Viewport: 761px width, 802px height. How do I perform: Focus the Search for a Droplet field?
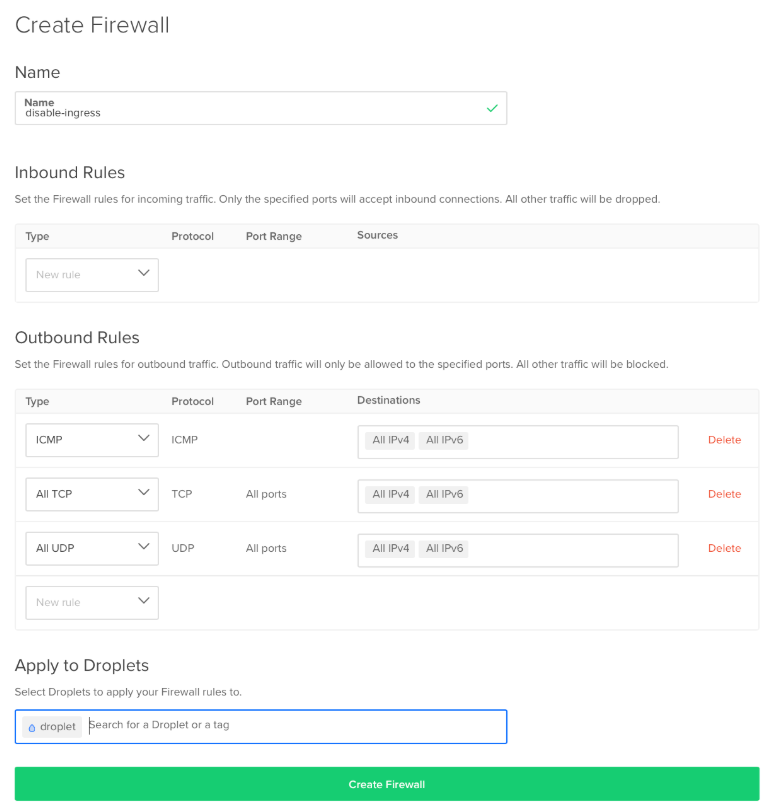click(290, 725)
